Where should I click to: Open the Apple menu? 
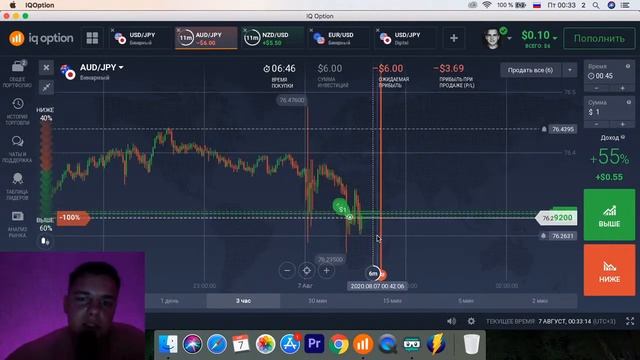[13, 5]
